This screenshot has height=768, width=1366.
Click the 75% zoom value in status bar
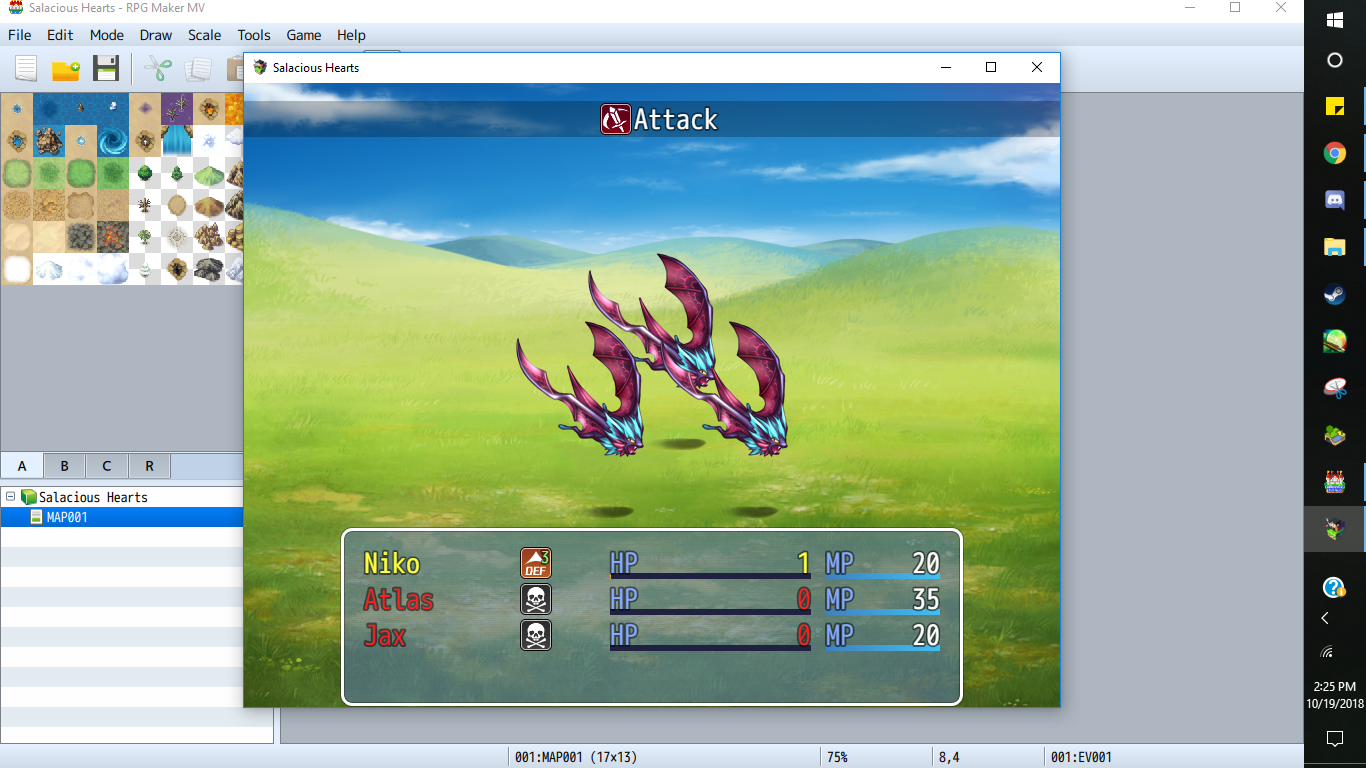tap(837, 757)
